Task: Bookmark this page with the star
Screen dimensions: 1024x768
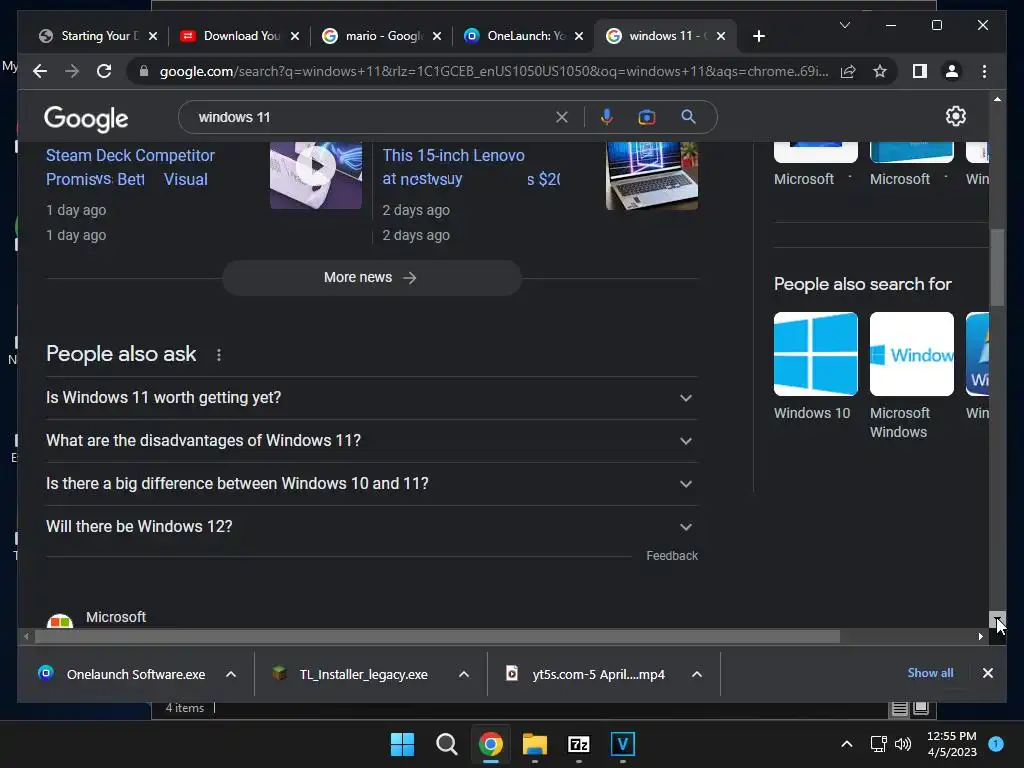Action: coord(880,71)
